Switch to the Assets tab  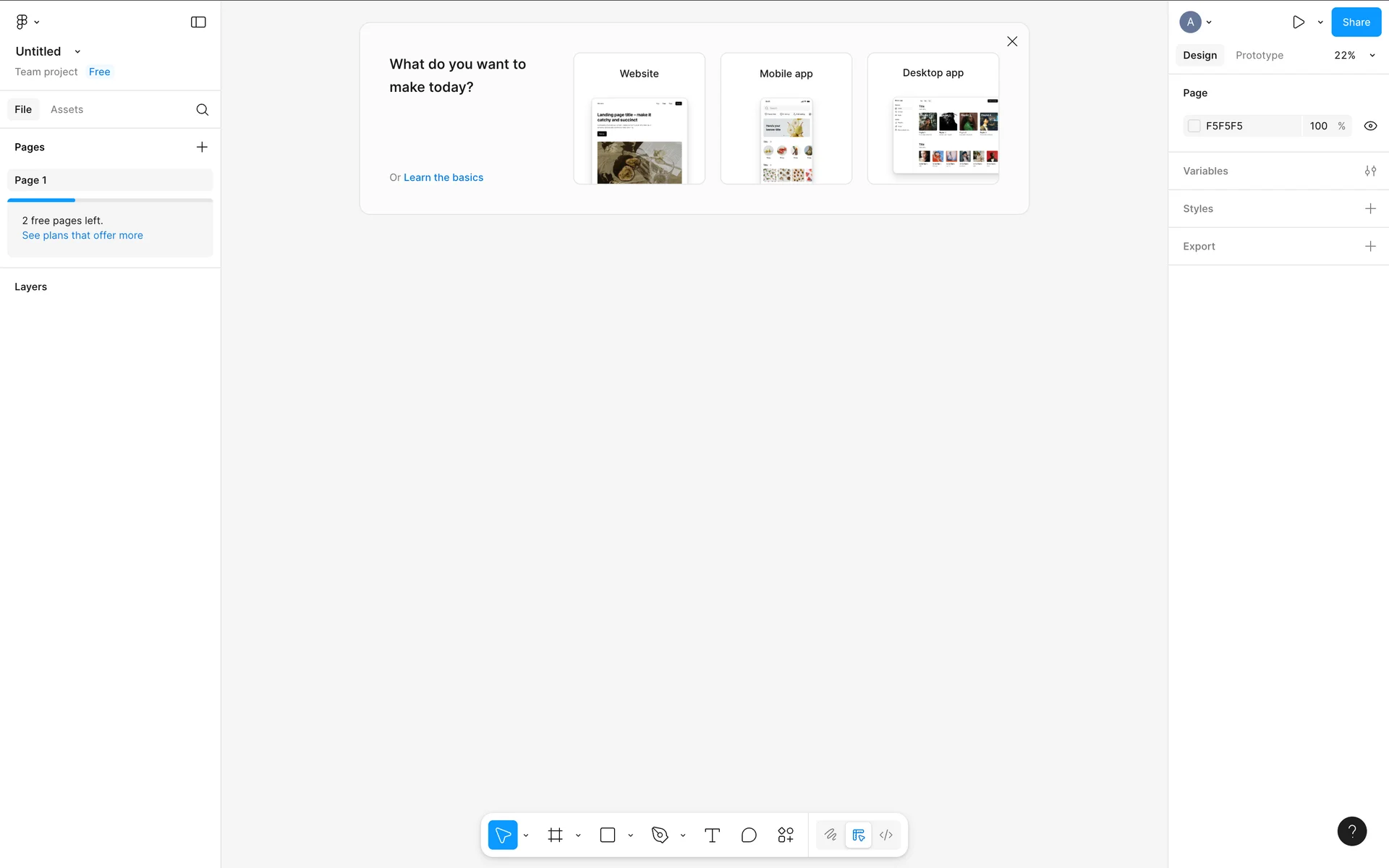67,109
